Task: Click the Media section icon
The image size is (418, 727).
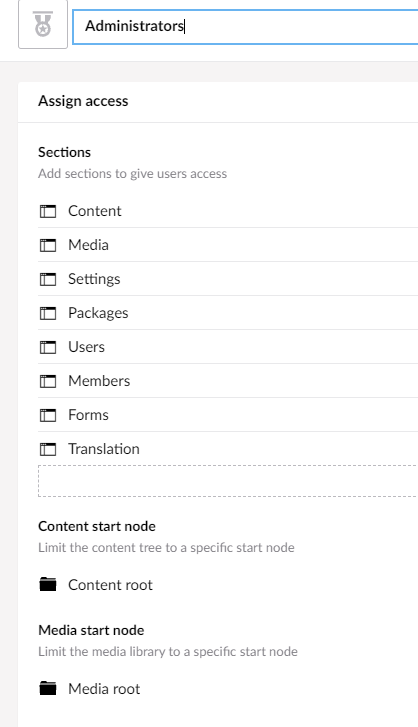Action: tap(48, 245)
